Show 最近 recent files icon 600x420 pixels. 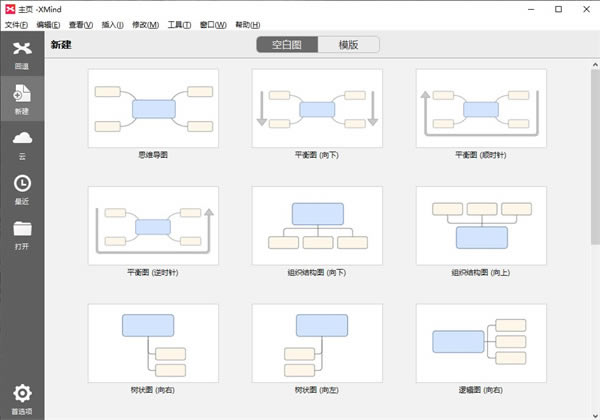[x=21, y=185]
